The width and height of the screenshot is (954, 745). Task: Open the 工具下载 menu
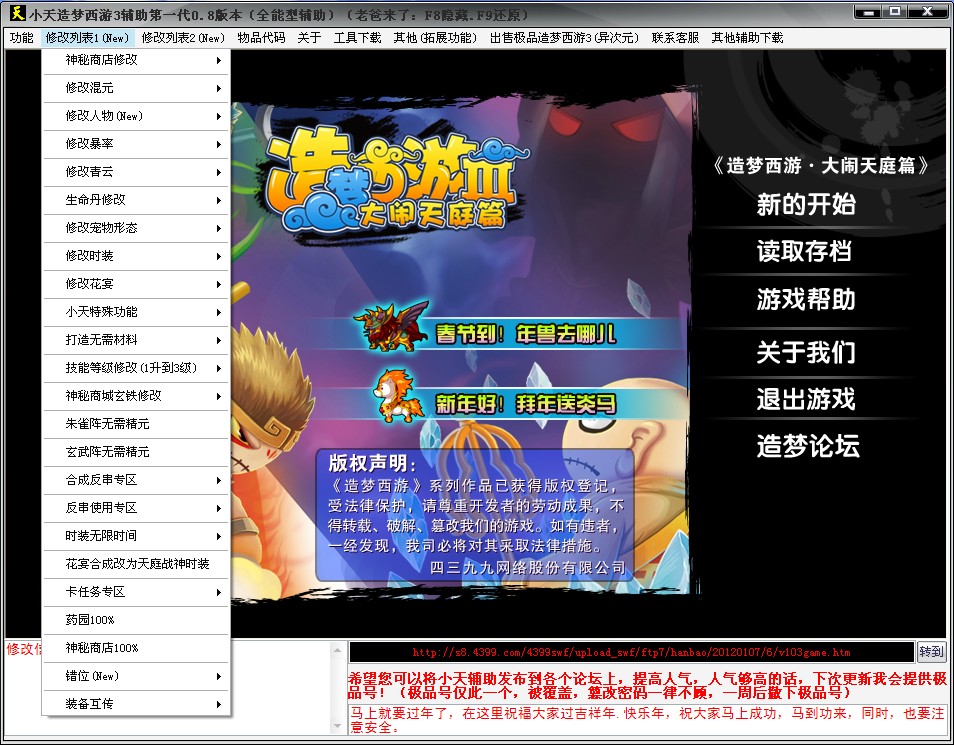coord(357,38)
